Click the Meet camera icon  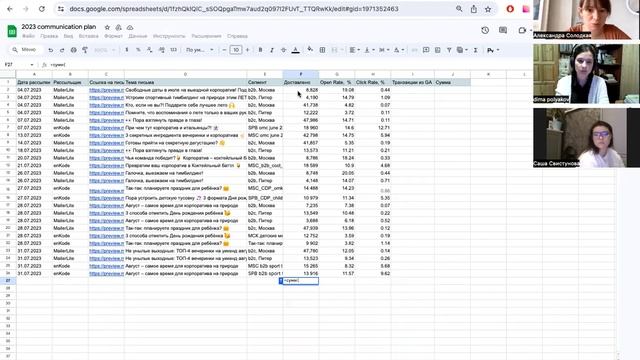[x=522, y=30]
